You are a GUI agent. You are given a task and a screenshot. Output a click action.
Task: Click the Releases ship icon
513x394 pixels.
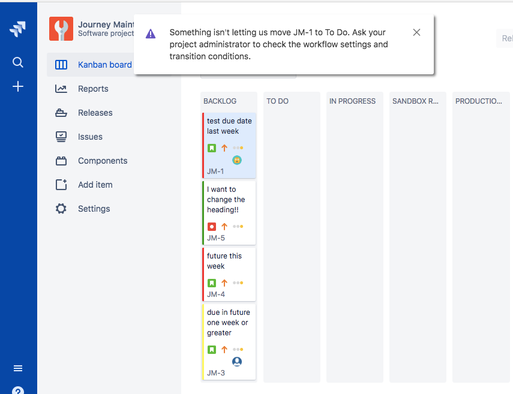point(61,113)
